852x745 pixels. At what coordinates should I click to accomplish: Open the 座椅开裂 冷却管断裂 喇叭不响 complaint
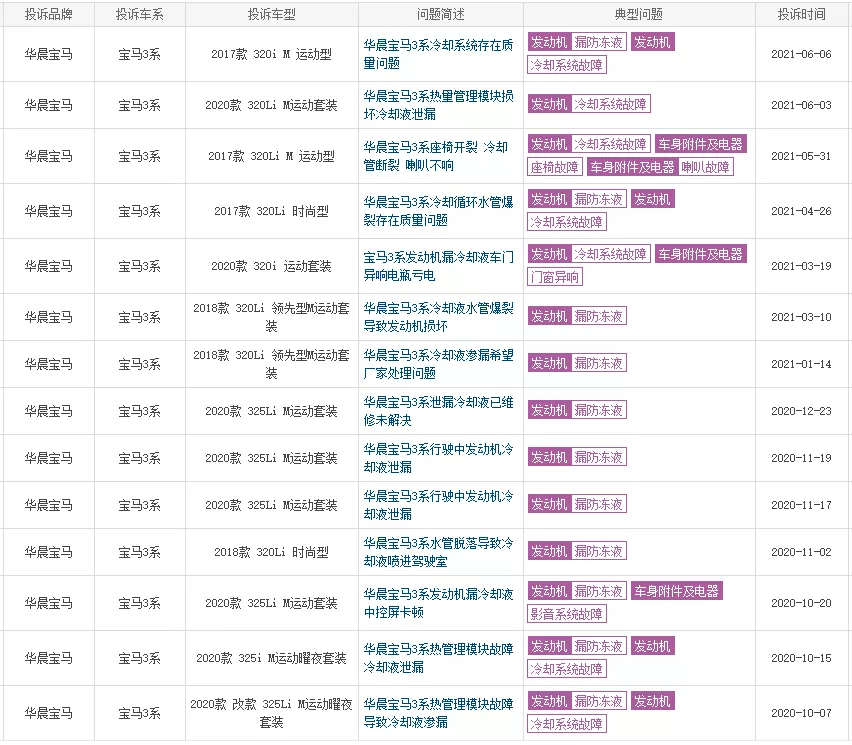[x=436, y=156]
